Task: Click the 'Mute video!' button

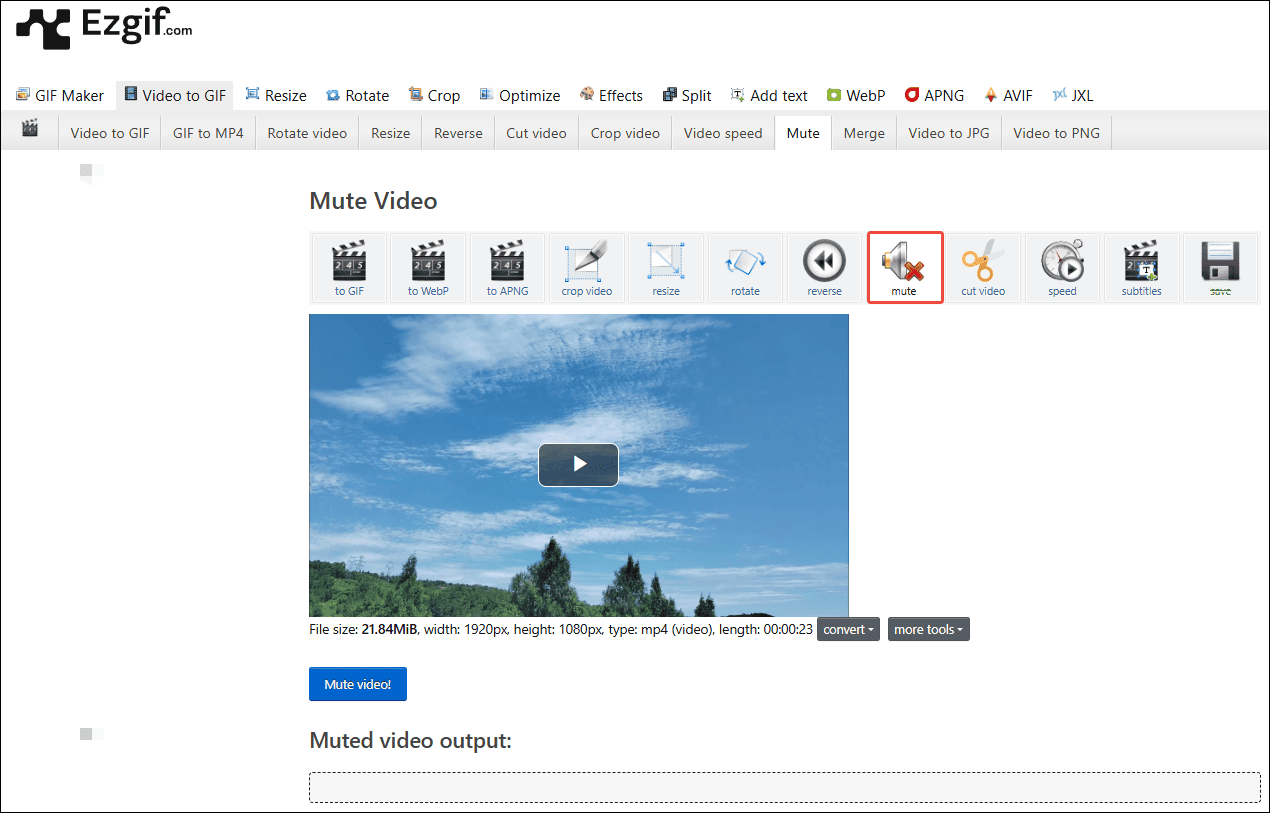Action: [x=357, y=684]
